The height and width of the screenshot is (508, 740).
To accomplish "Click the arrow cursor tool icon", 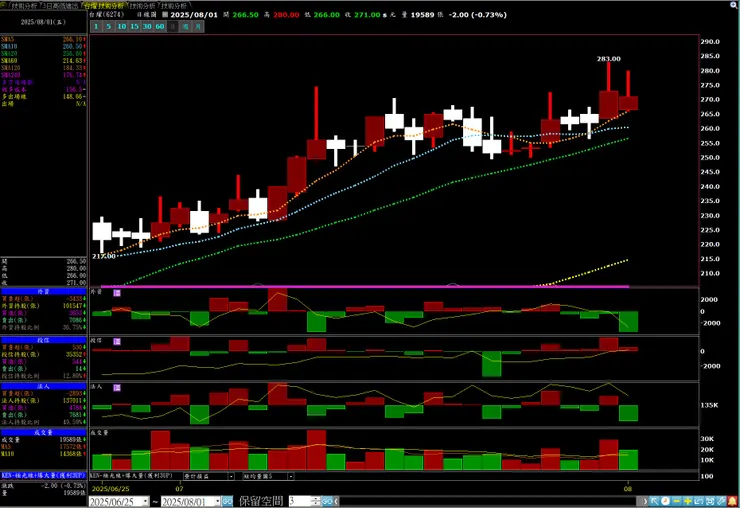I will tap(654, 501).
